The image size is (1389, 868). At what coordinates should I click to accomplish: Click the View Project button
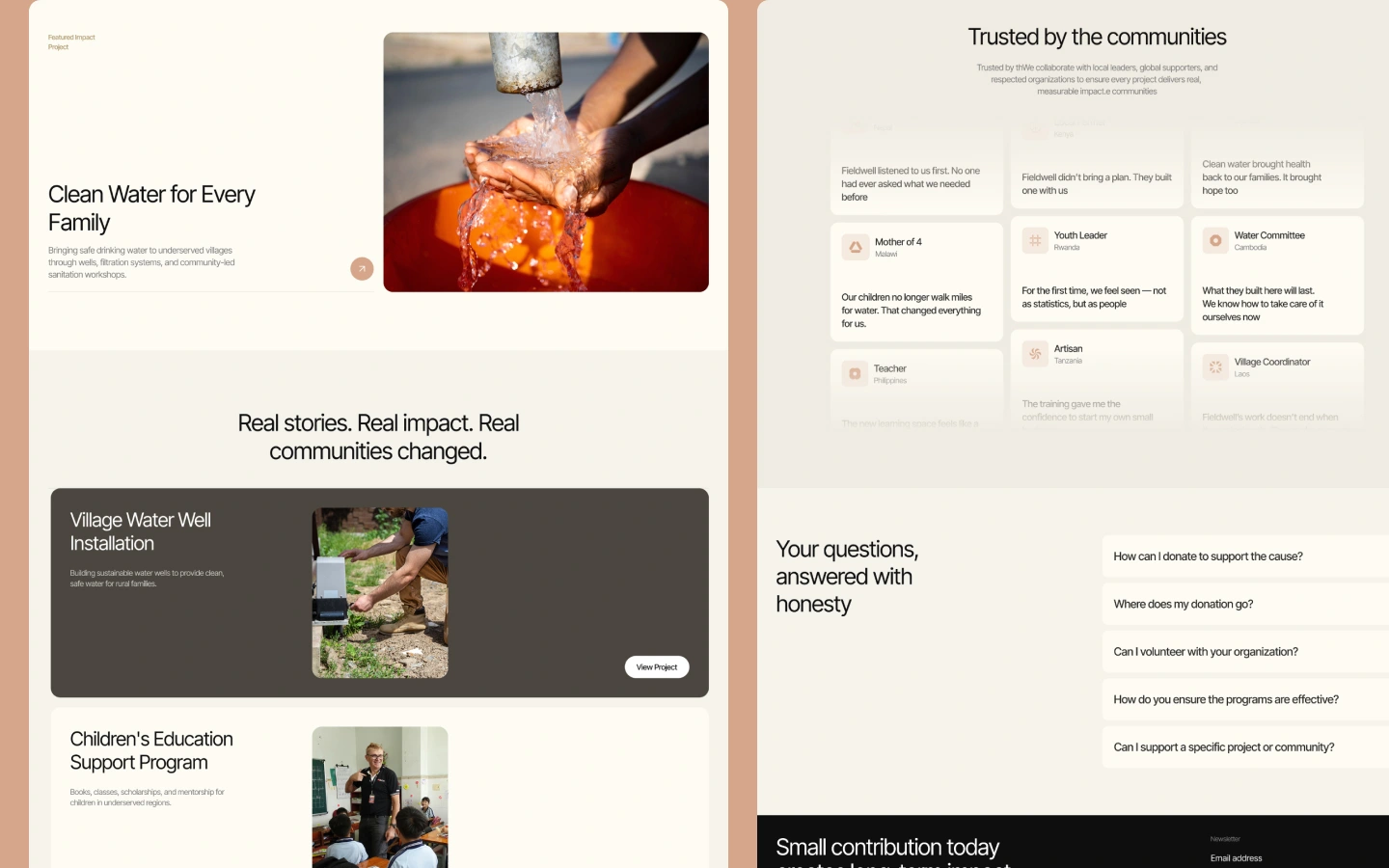[657, 667]
